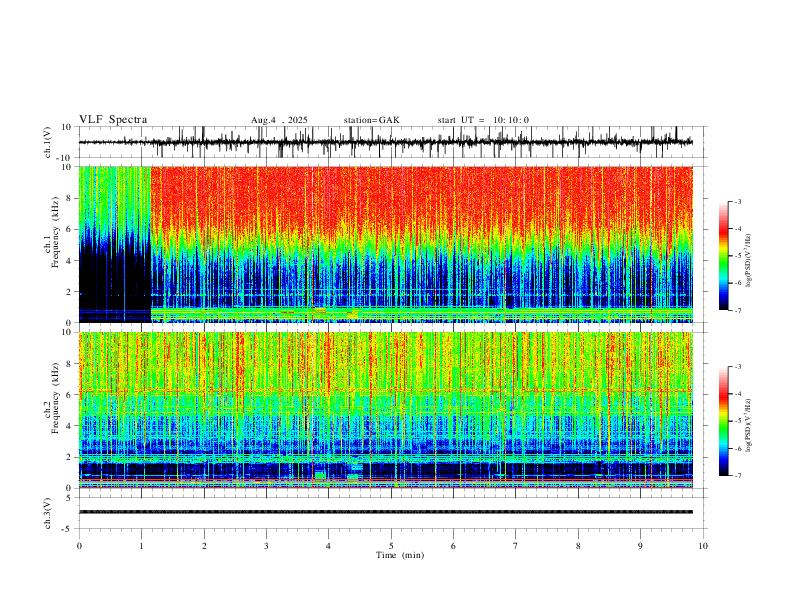
Task: Click time-axis tick label "5"
Action: [x=391, y=546]
